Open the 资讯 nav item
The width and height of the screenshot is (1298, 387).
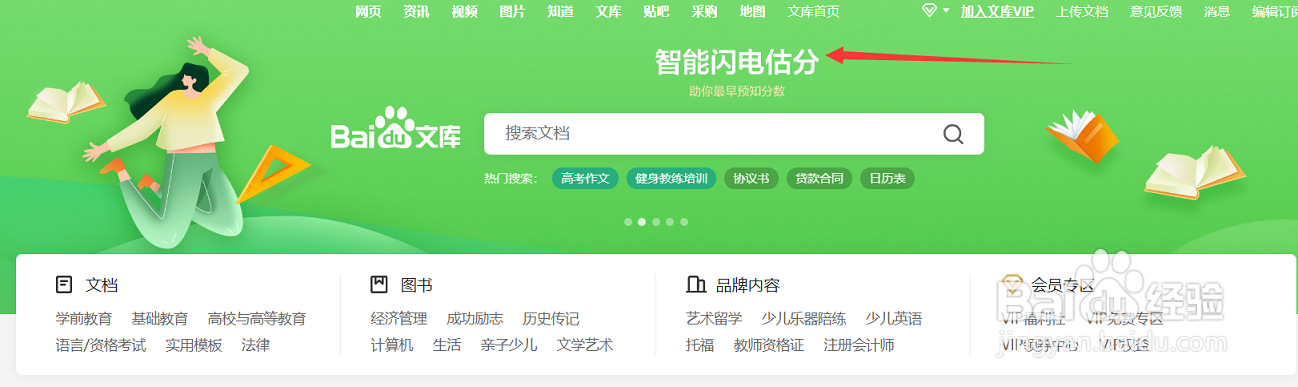(x=416, y=12)
